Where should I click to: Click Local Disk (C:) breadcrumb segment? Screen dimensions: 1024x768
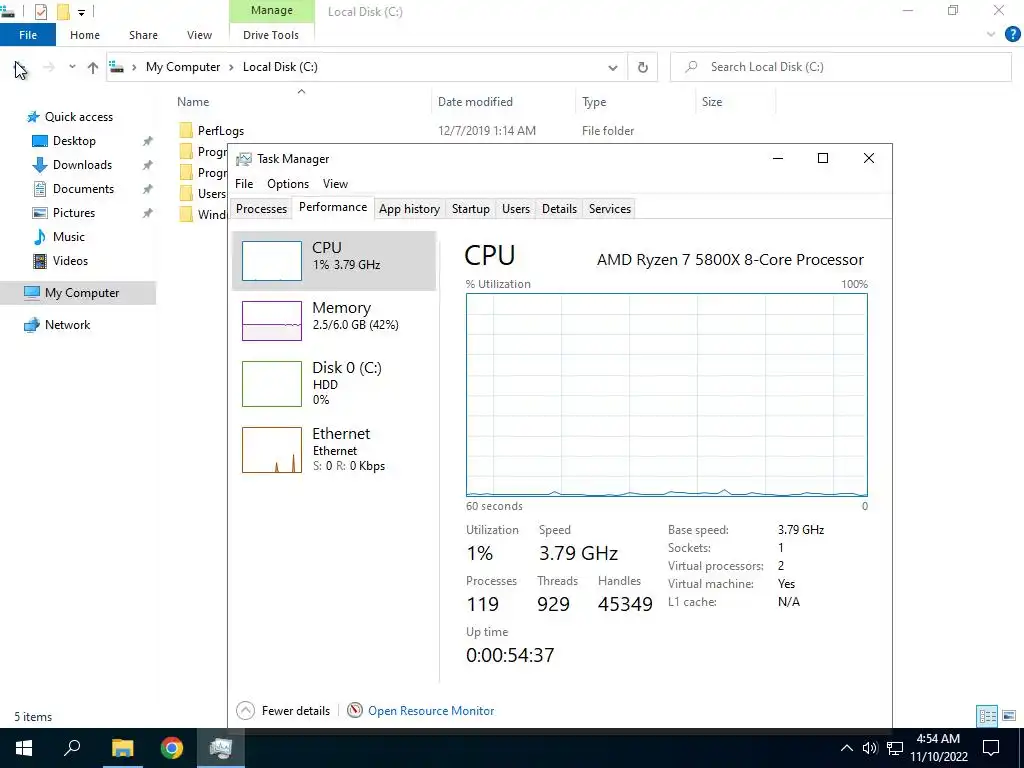pyautogui.click(x=280, y=67)
